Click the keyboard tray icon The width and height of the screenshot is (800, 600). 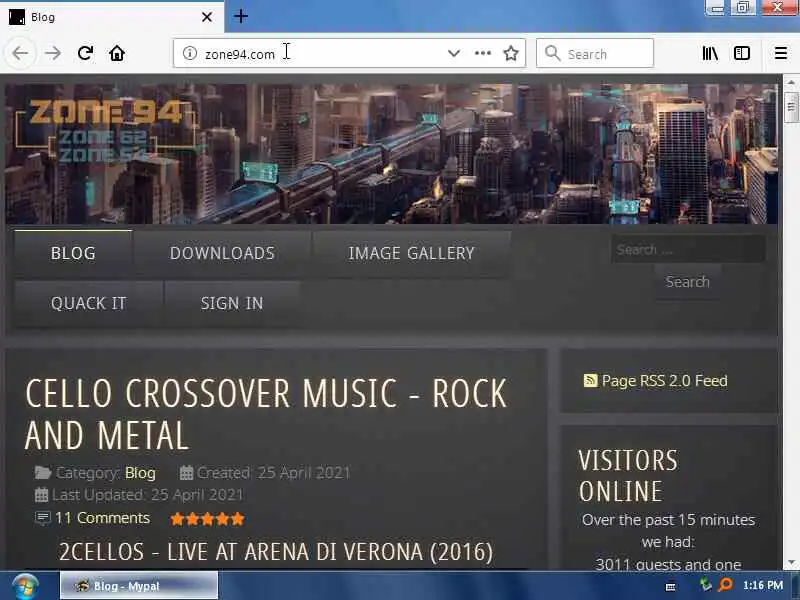[x=671, y=587]
